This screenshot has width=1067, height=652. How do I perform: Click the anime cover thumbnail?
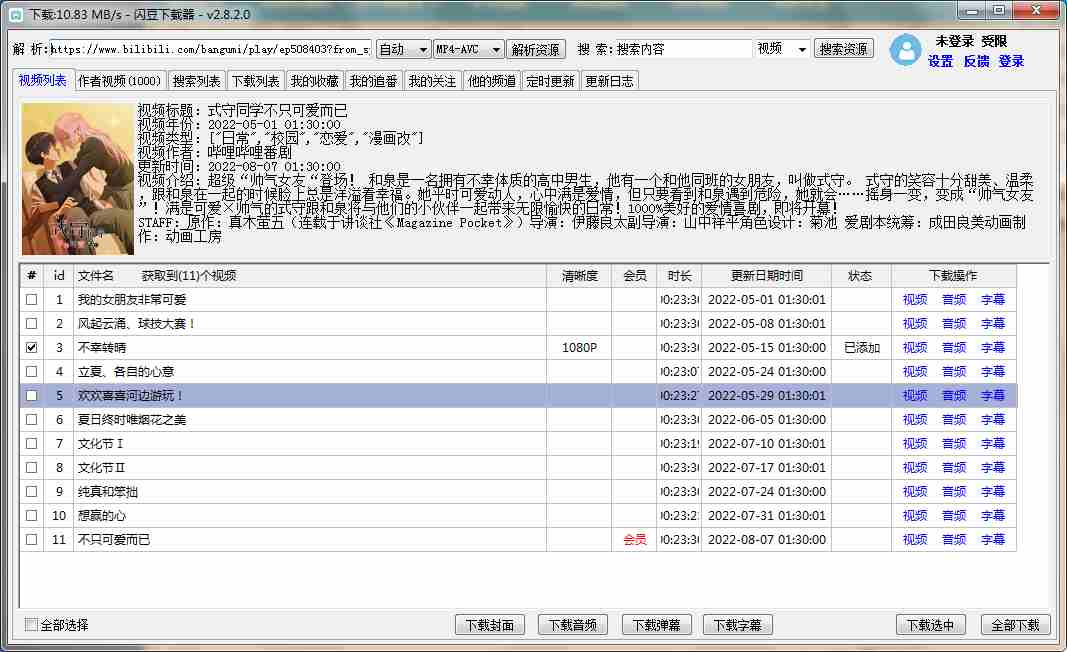click(x=77, y=178)
